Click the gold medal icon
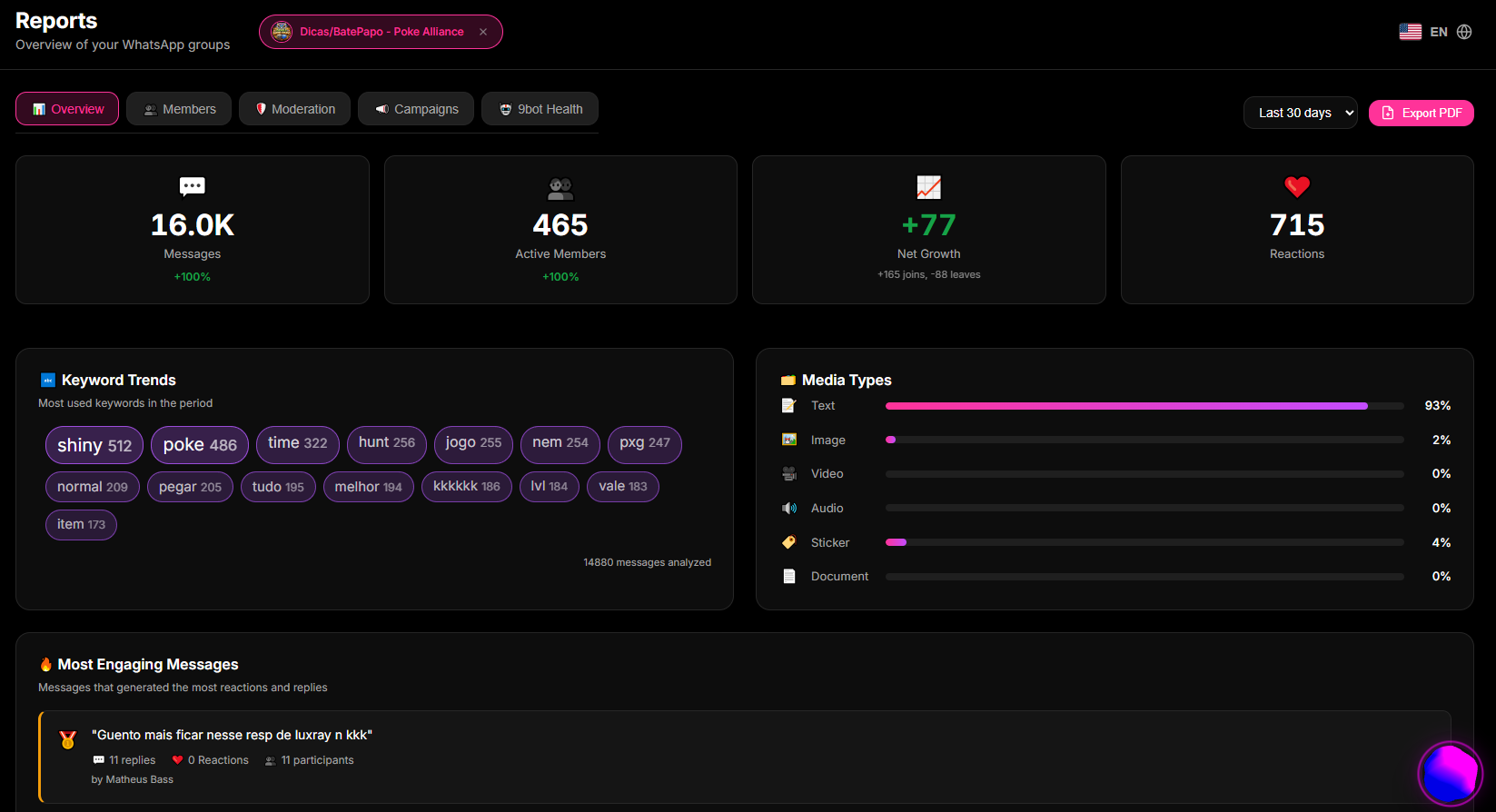The image size is (1496, 812). pyautogui.click(x=67, y=739)
